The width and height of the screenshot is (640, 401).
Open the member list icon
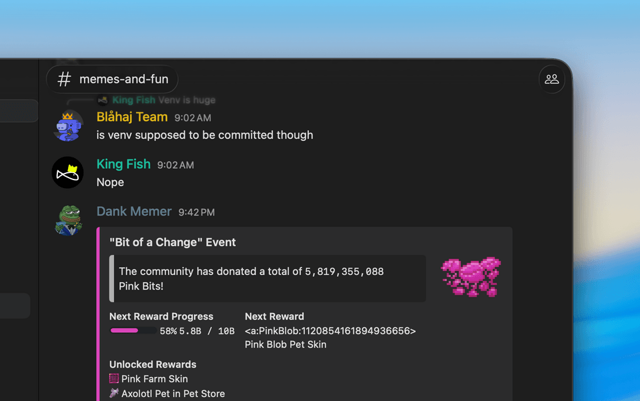pyautogui.click(x=551, y=79)
